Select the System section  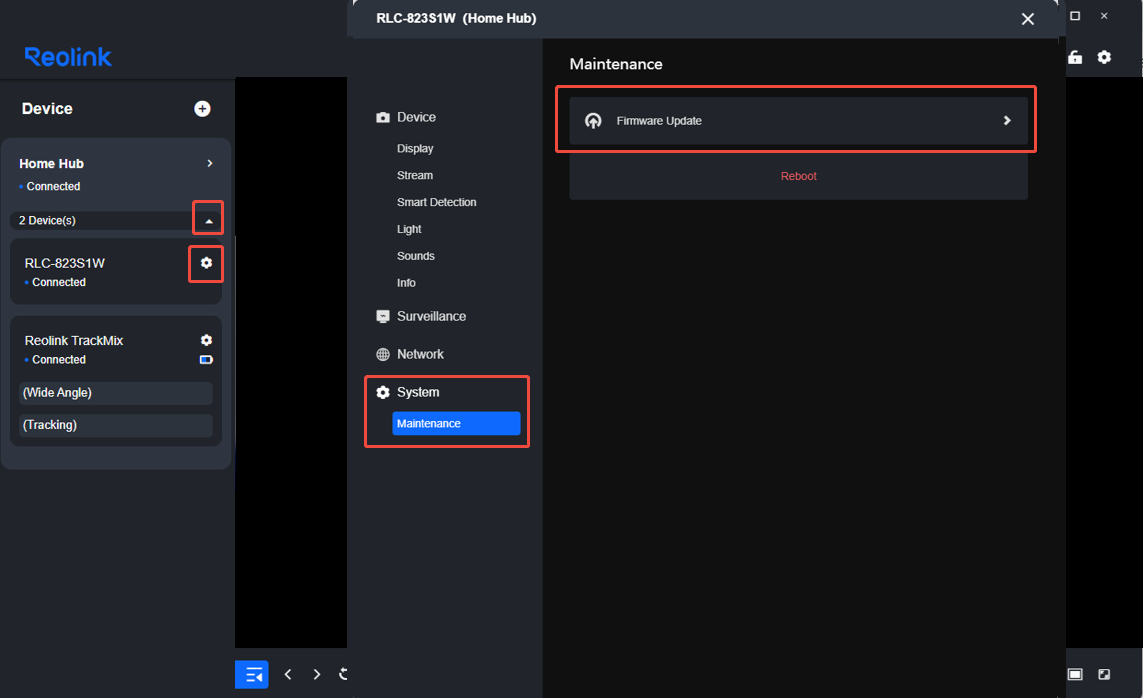[x=418, y=392]
